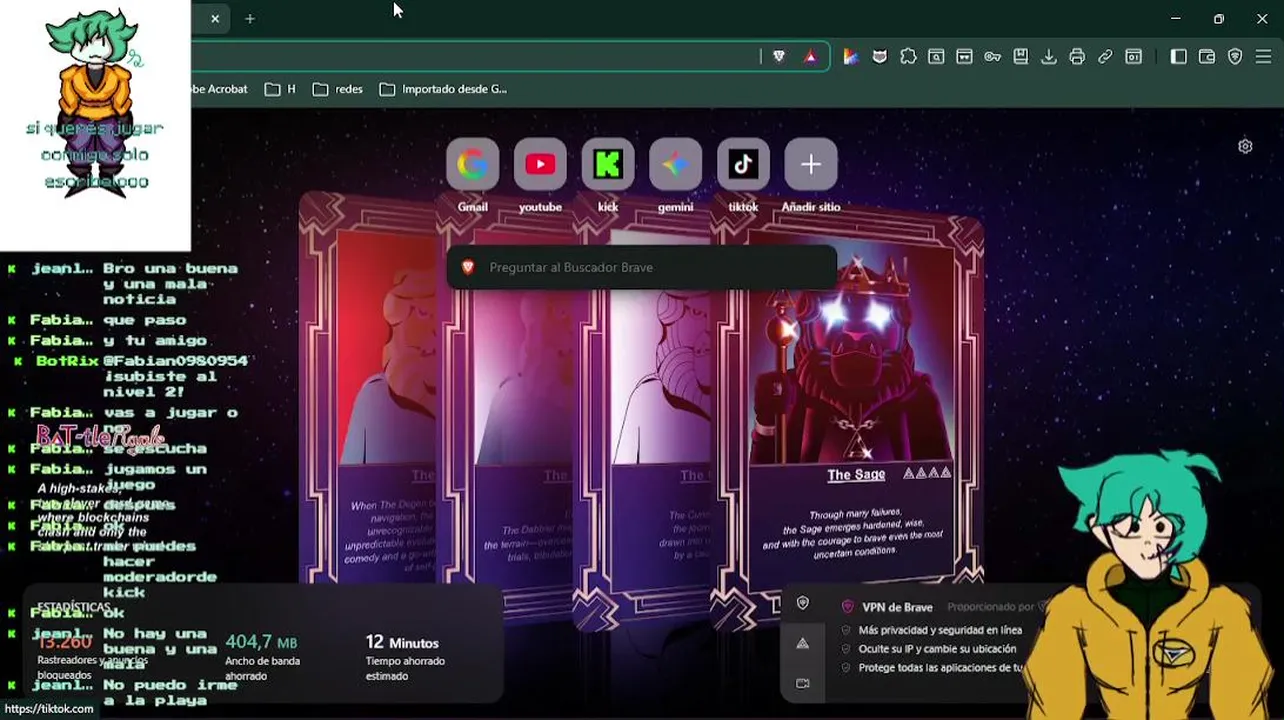Viewport: 1284px width, 720px height.
Task: Click the 12 Minutos time saved stat
Action: (x=402, y=642)
